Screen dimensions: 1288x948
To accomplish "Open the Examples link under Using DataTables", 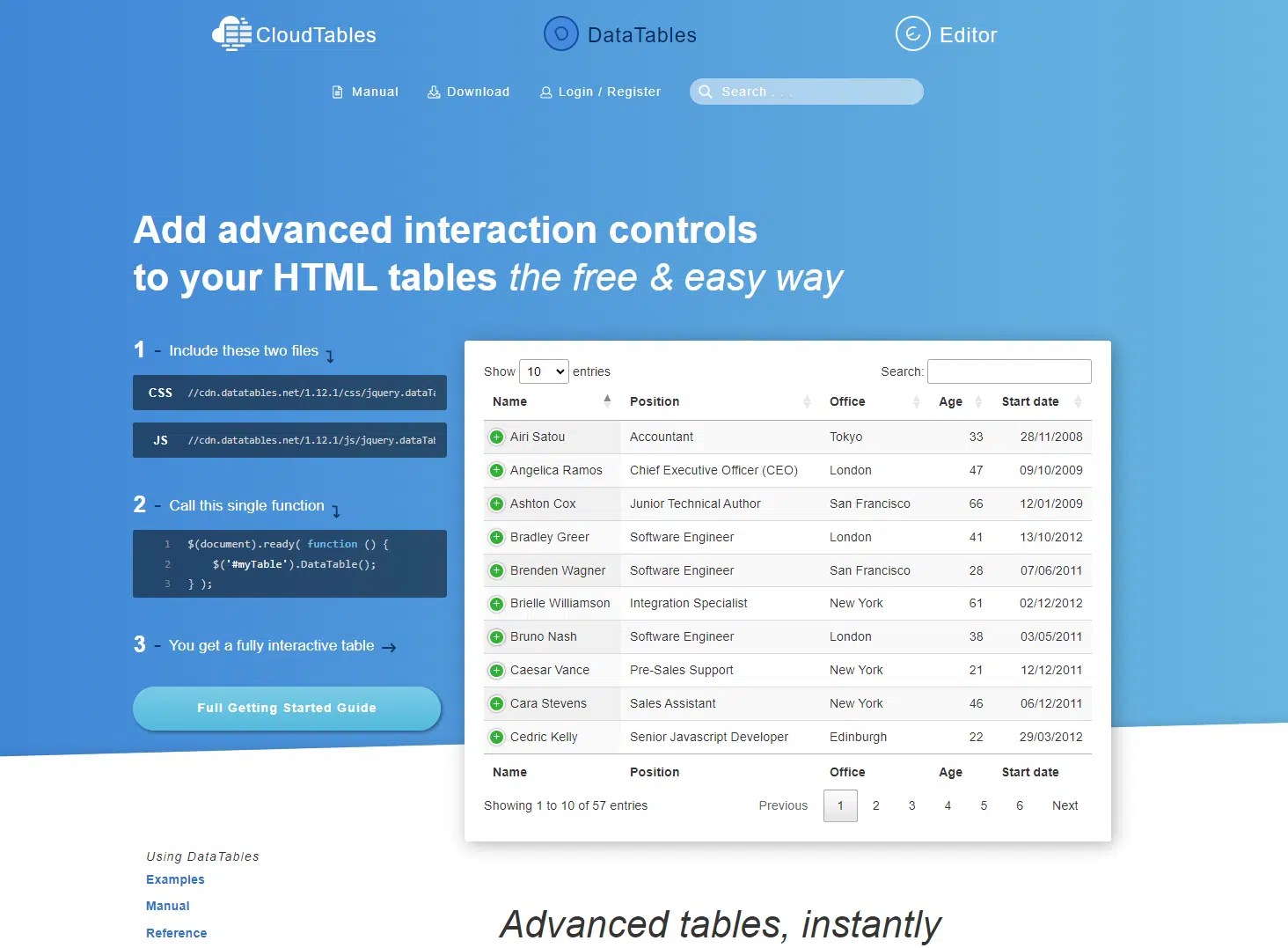I will pyautogui.click(x=175, y=879).
